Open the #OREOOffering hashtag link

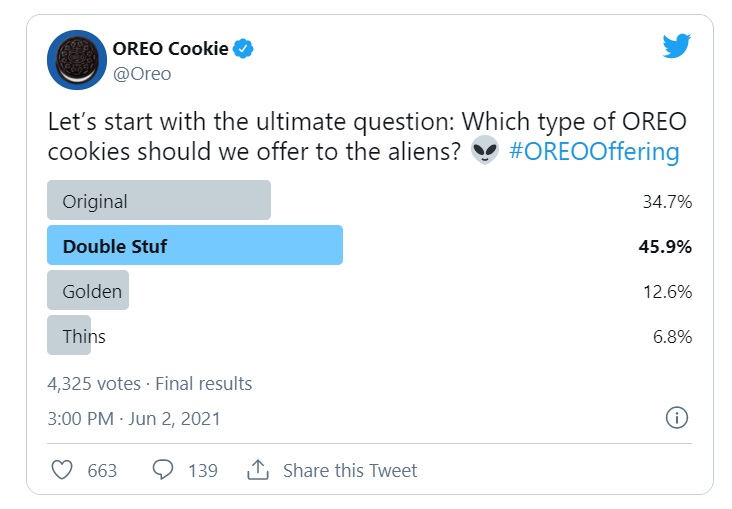594,152
